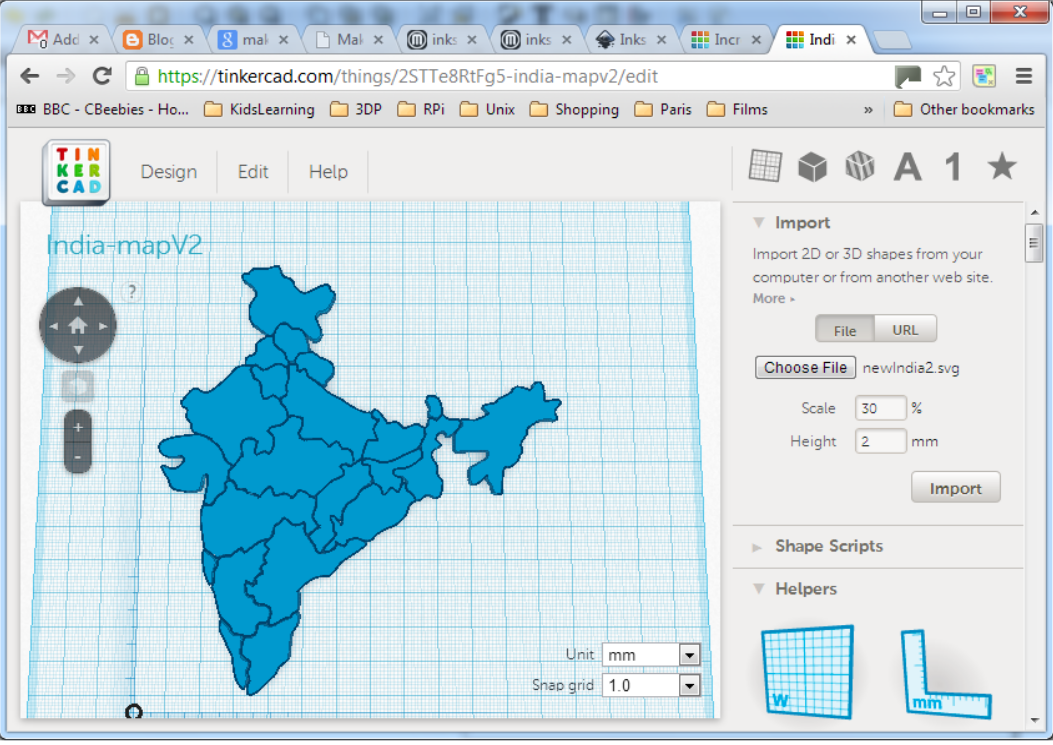Bookmark this page with the star icon
Screen dimensions: 1053x745
944,76
